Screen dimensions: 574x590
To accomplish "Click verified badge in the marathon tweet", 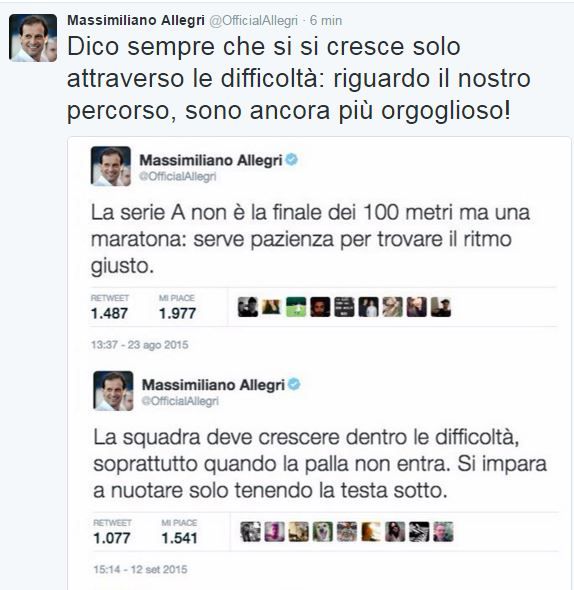I will [x=292, y=160].
